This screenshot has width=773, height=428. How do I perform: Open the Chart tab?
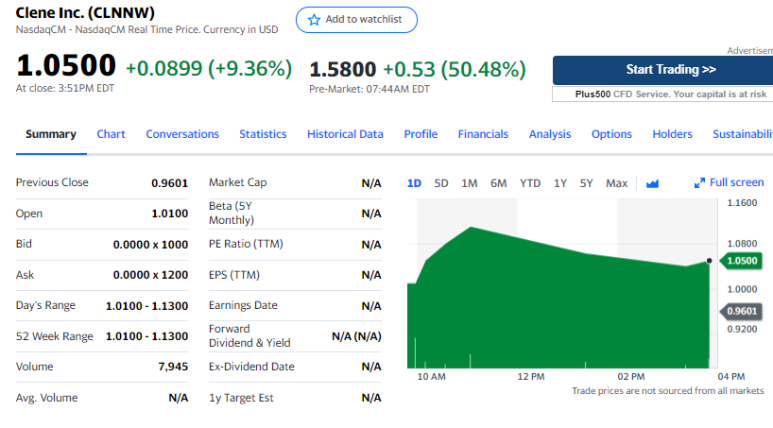tap(111, 134)
